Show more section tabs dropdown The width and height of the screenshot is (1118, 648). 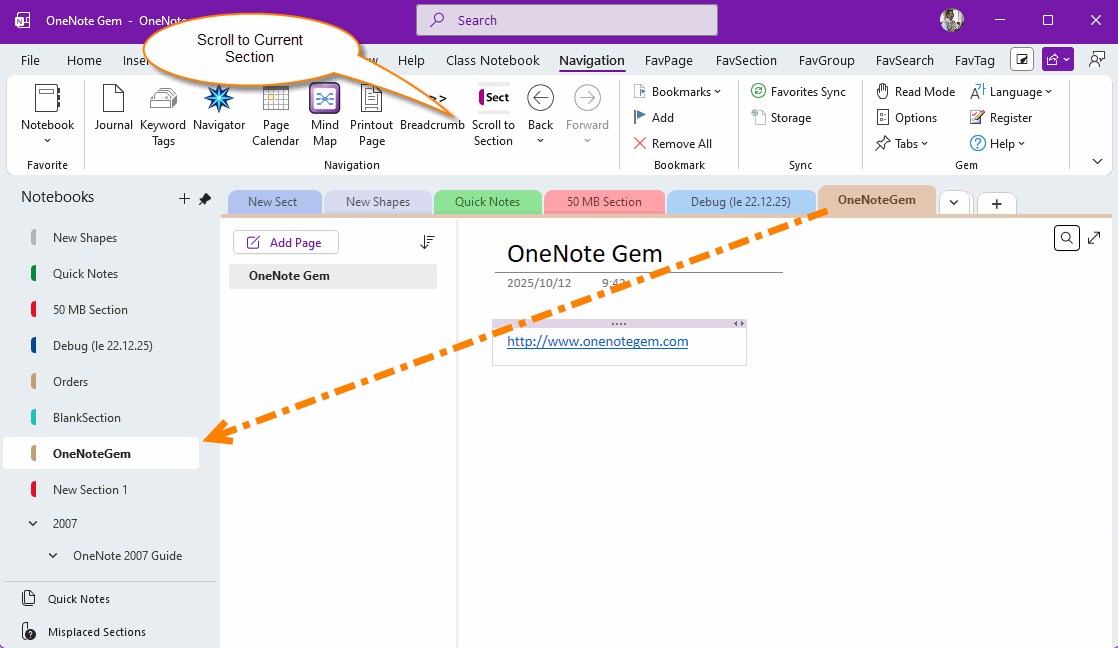[954, 203]
